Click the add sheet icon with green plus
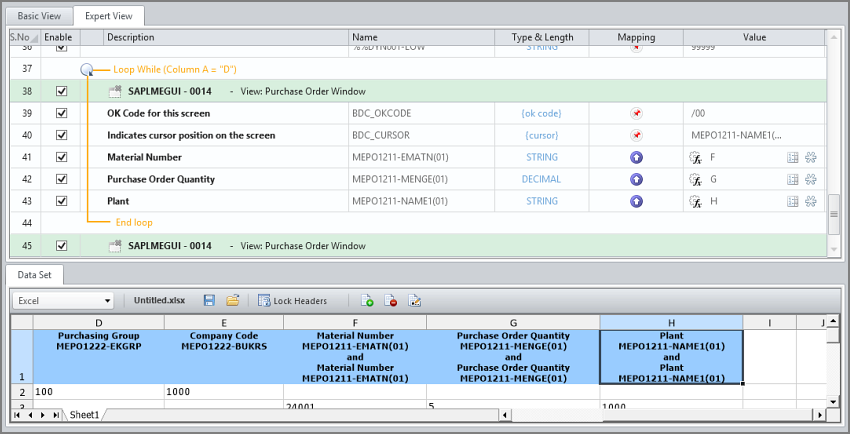This screenshot has width=850, height=434. pos(367,301)
